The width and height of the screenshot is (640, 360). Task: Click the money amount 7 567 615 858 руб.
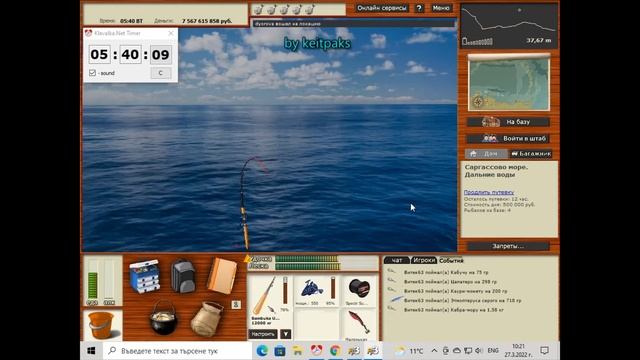[x=207, y=21]
